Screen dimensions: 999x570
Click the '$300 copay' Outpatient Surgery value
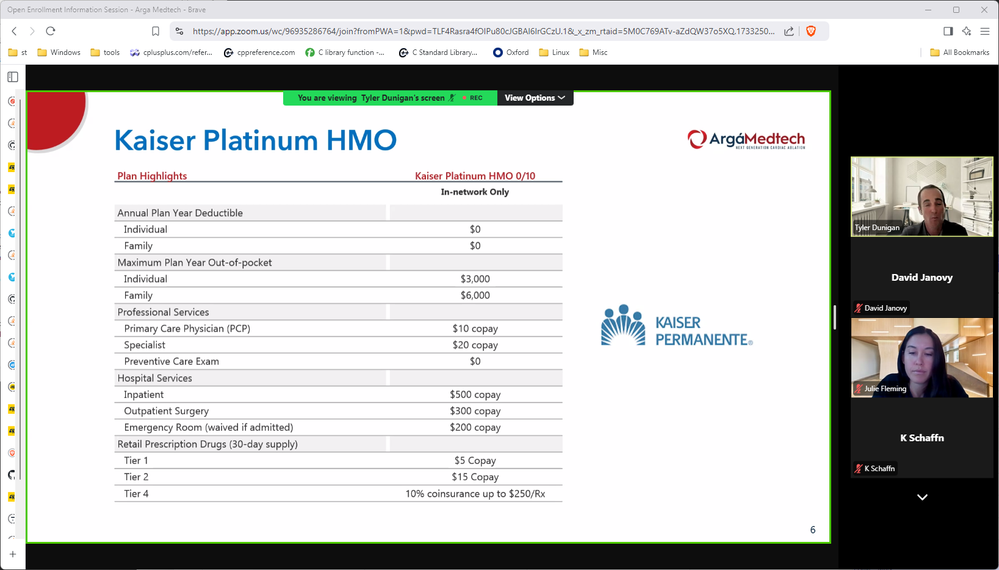pyautogui.click(x=475, y=411)
